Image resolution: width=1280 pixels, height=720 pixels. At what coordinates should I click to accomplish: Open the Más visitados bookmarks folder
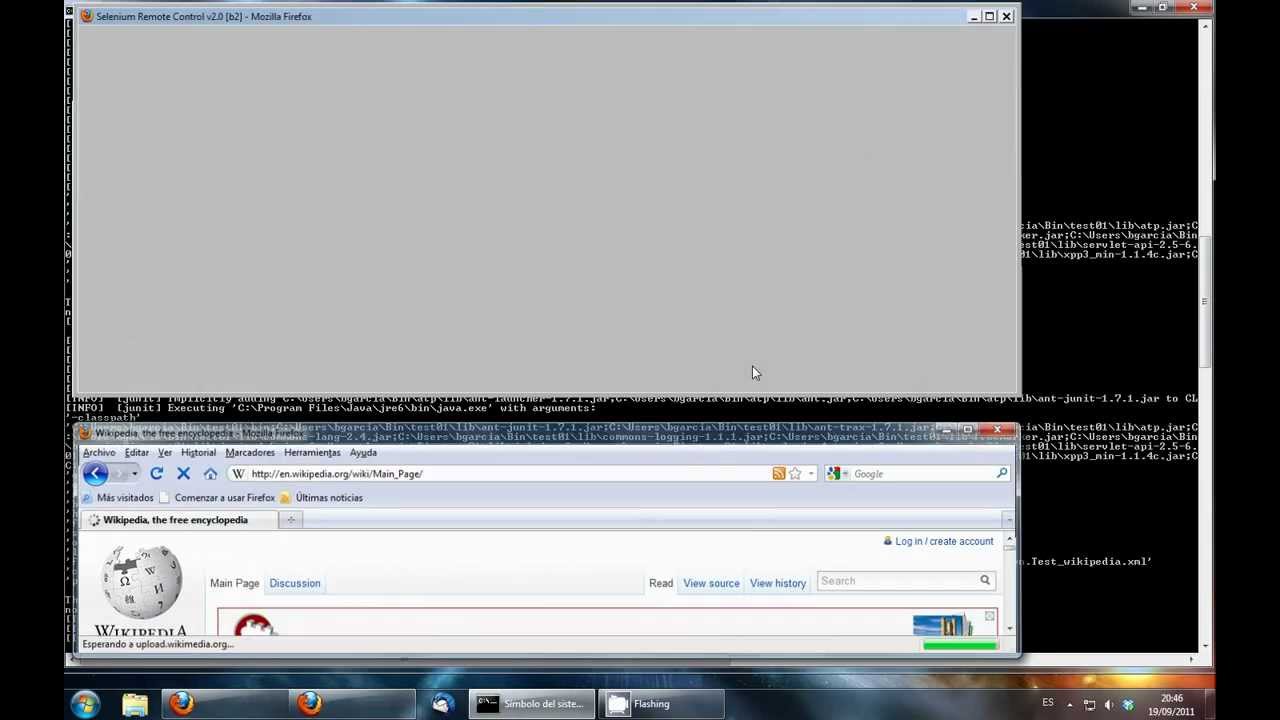click(x=117, y=498)
